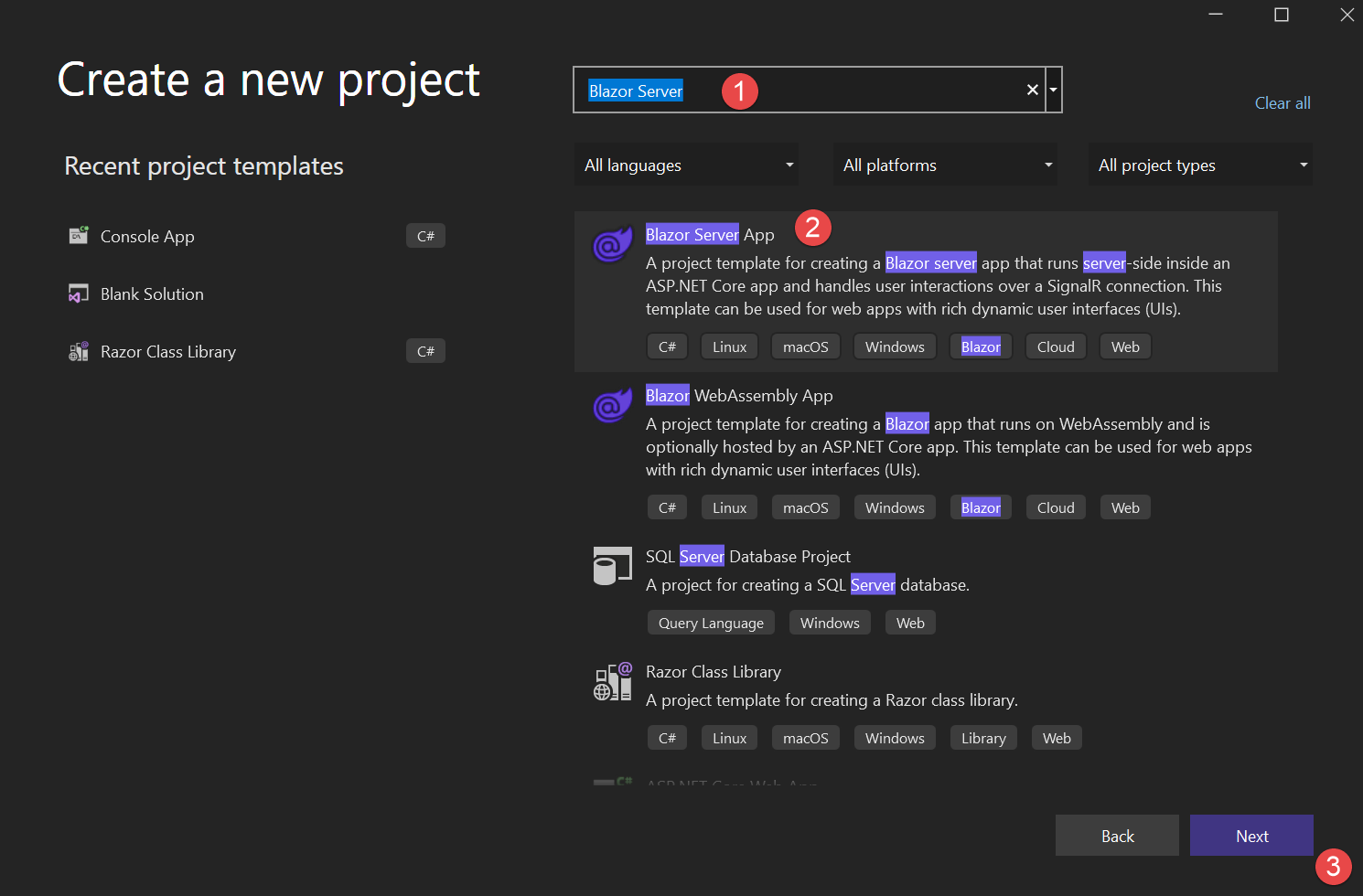Choose Console App from recent templates

[x=147, y=236]
